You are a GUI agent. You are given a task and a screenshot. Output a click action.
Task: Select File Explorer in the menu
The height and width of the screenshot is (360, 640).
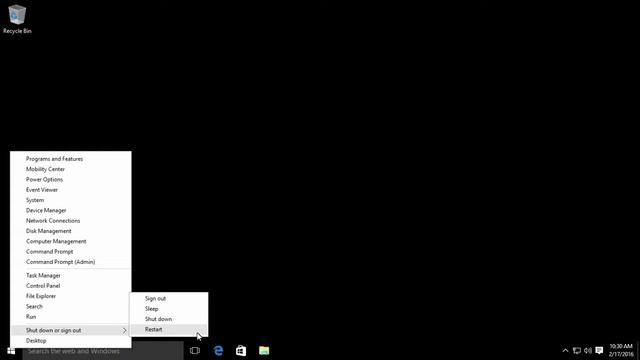pyautogui.click(x=71, y=296)
